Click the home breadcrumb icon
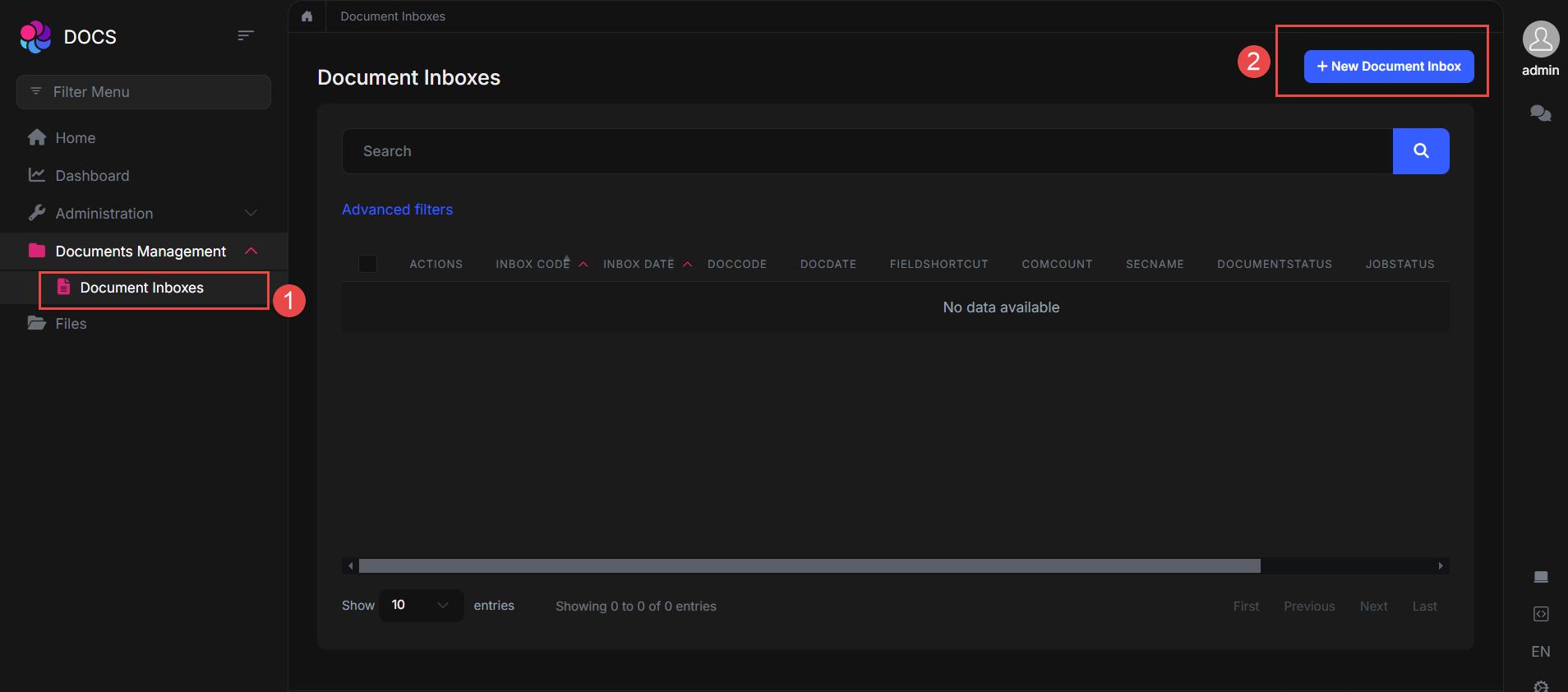 click(307, 16)
